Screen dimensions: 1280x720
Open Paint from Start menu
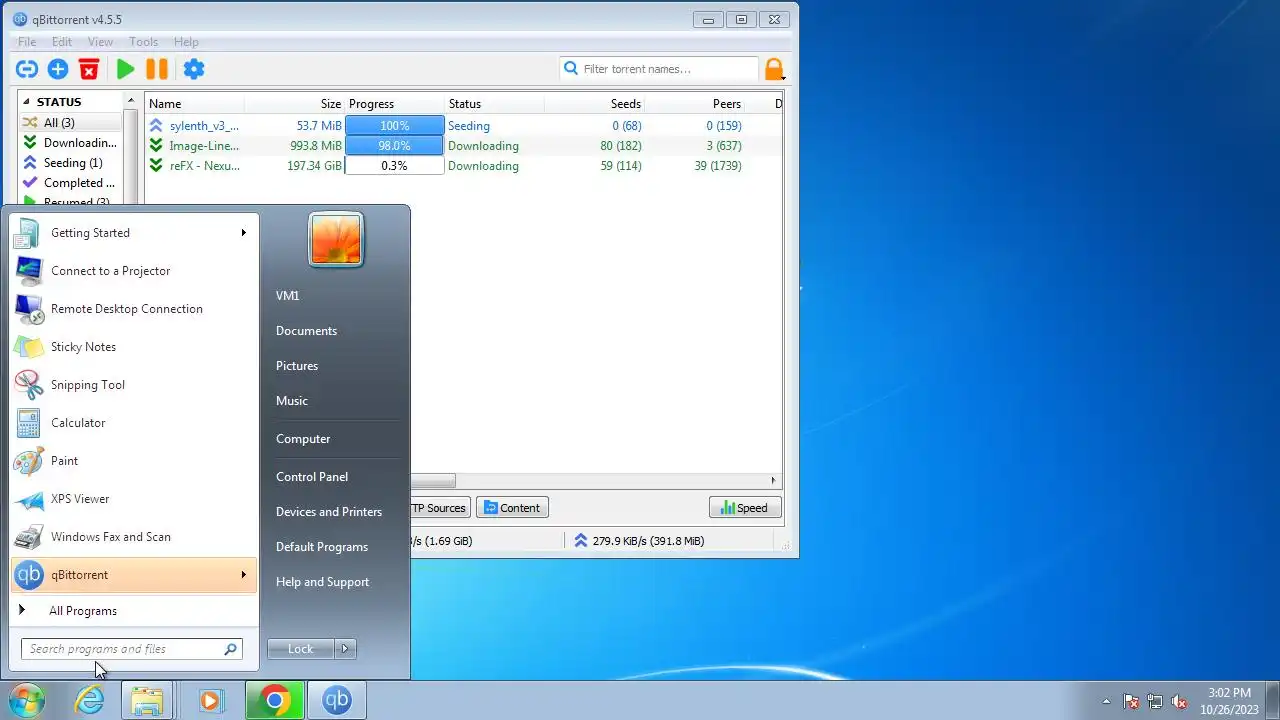(x=134, y=461)
